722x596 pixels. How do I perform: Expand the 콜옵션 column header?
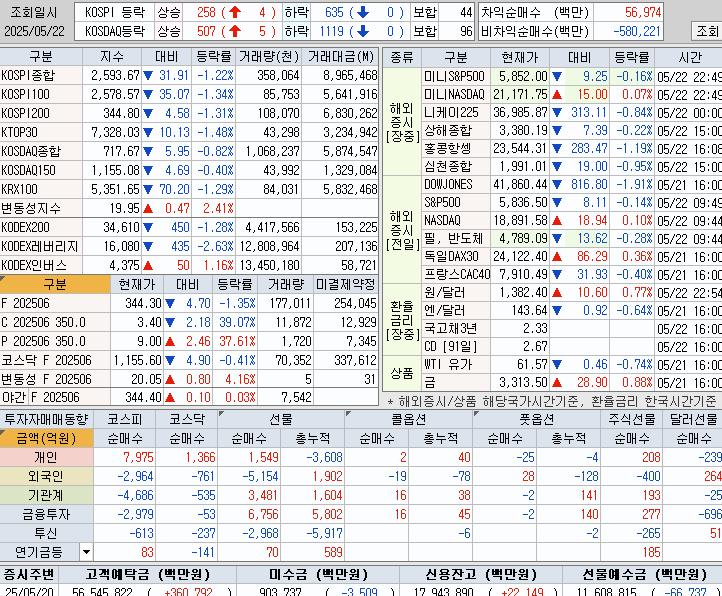[x=409, y=419]
